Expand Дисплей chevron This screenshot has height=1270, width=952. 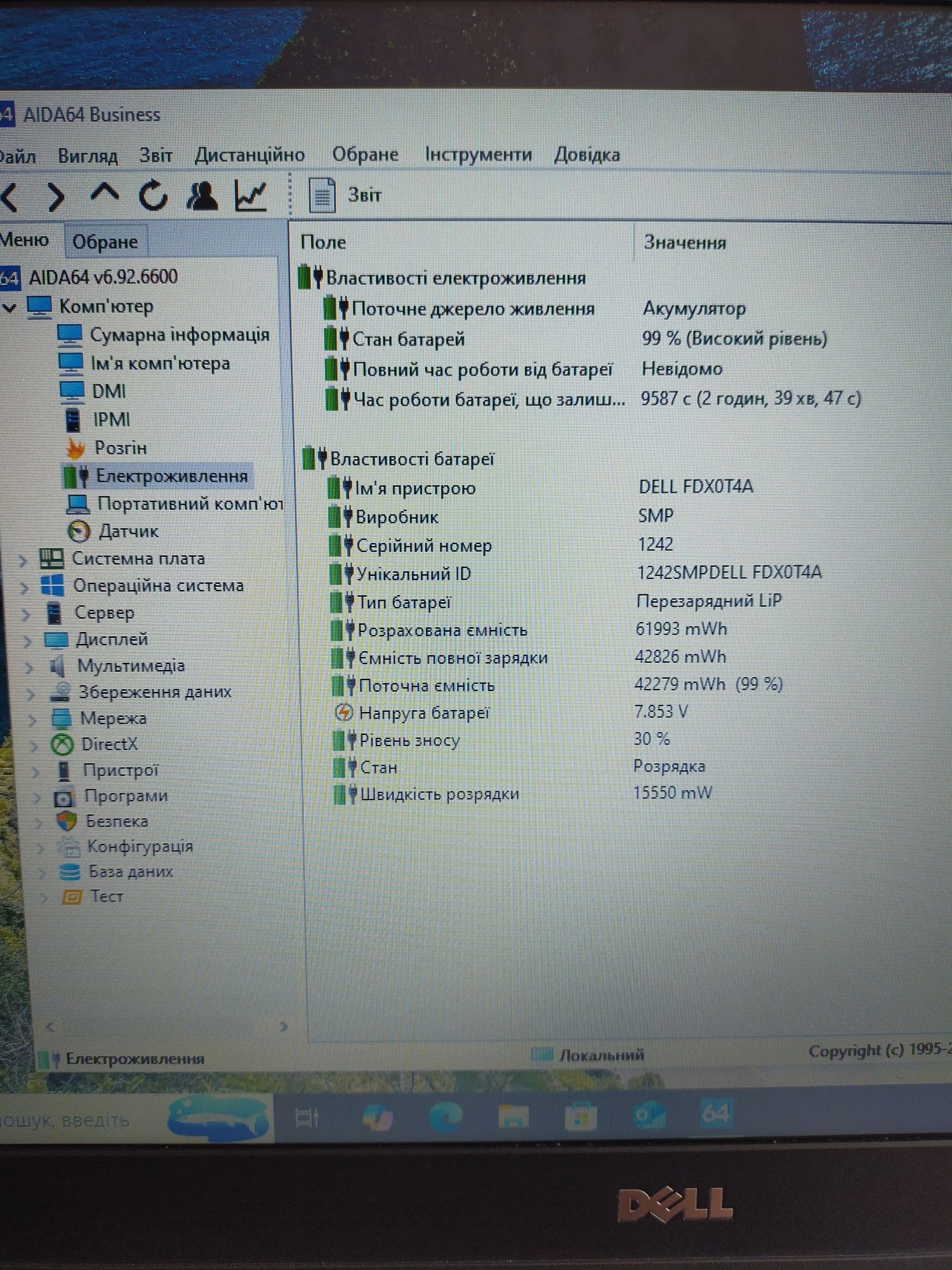click(x=27, y=641)
